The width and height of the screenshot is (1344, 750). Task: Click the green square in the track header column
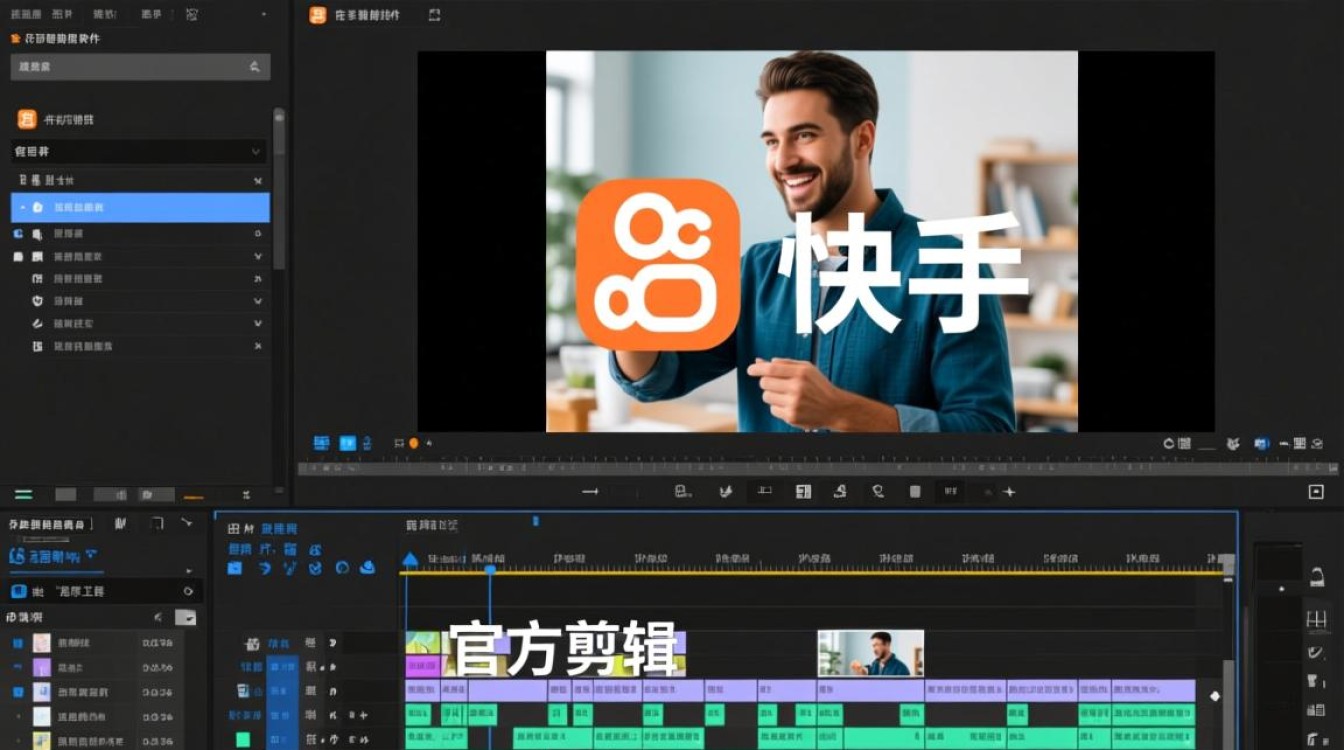243,740
